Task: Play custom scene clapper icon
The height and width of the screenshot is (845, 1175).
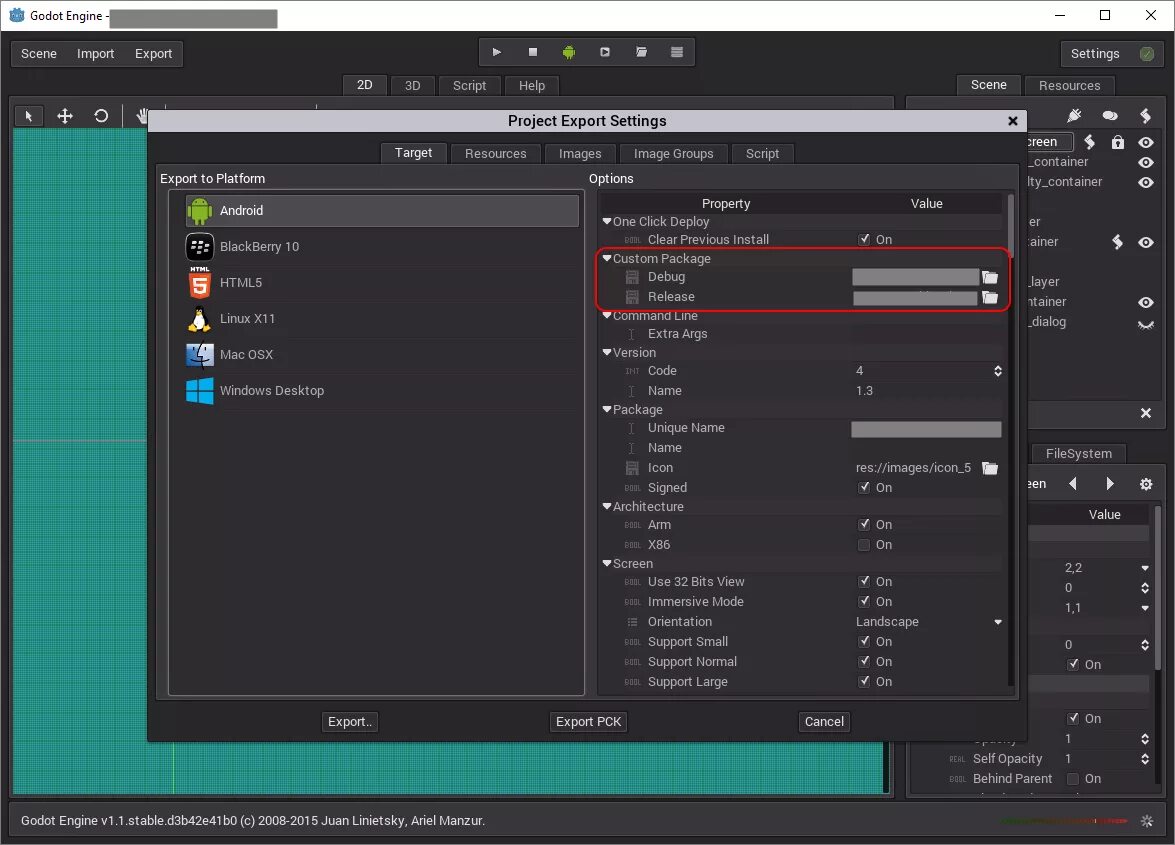Action: (x=641, y=52)
